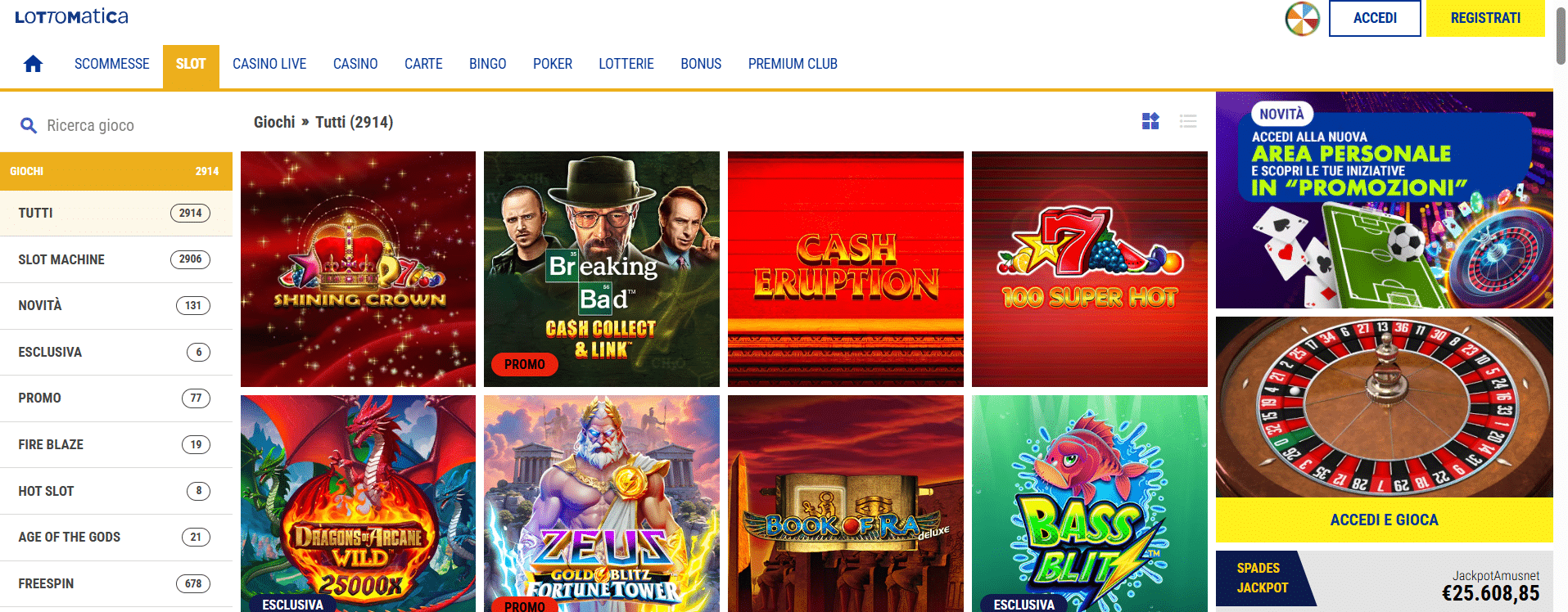Open the 100 Super Hot slot

tap(1090, 269)
